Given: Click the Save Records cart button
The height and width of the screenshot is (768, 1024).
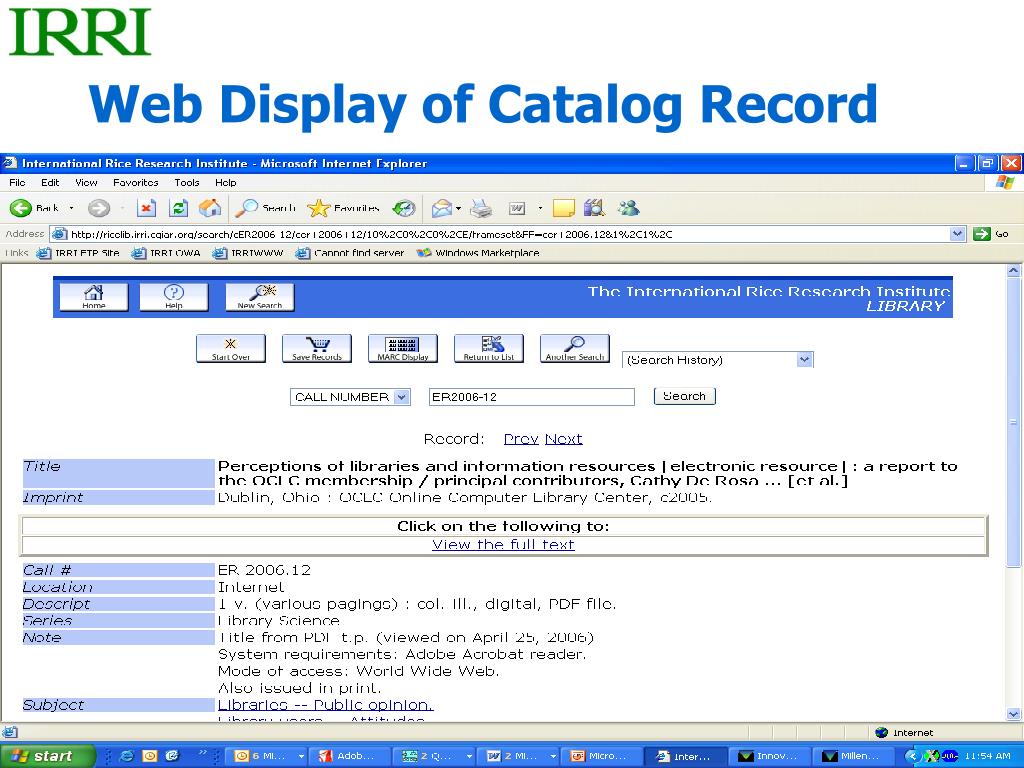Looking at the screenshot, I should tap(317, 348).
